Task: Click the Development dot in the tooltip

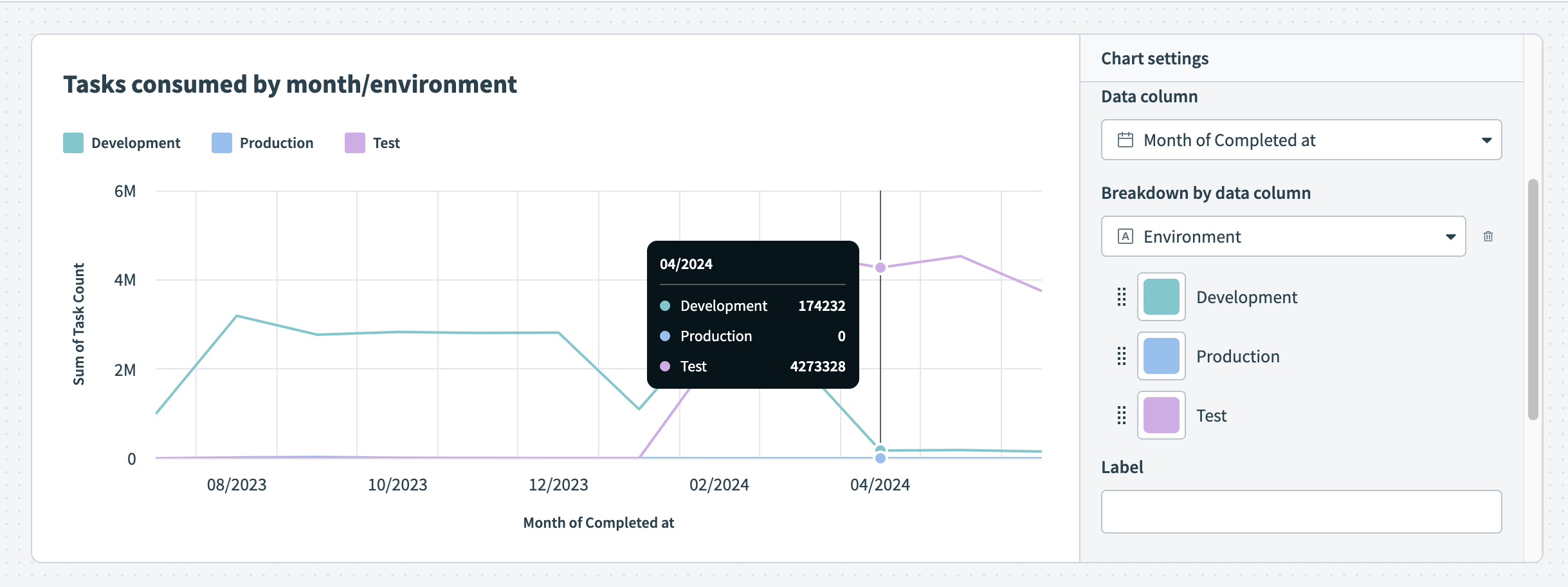Action: 666,306
